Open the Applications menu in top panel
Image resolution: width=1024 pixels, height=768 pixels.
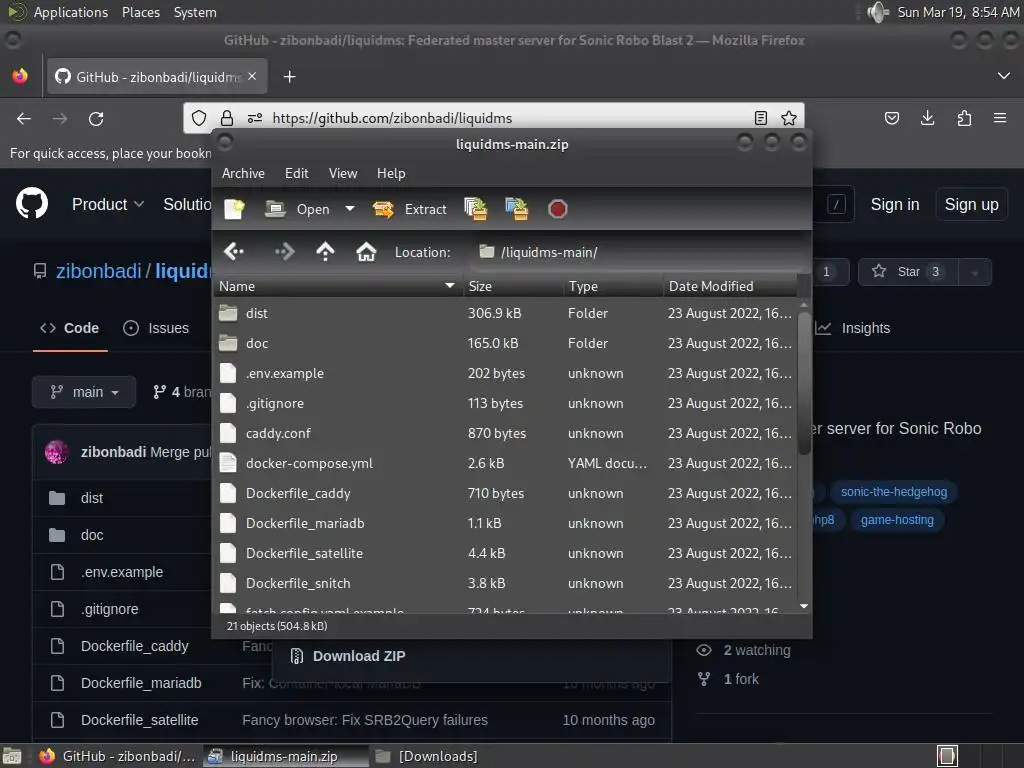coord(71,12)
